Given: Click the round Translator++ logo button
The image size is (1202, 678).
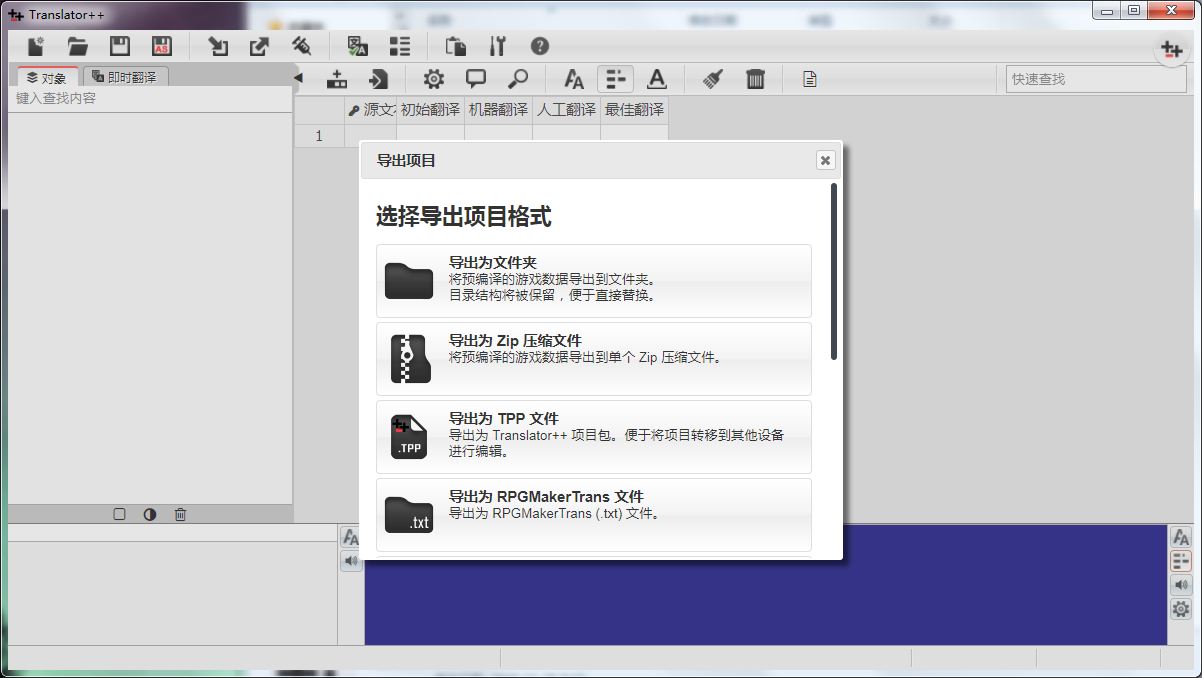Looking at the screenshot, I should pyautogui.click(x=1171, y=50).
